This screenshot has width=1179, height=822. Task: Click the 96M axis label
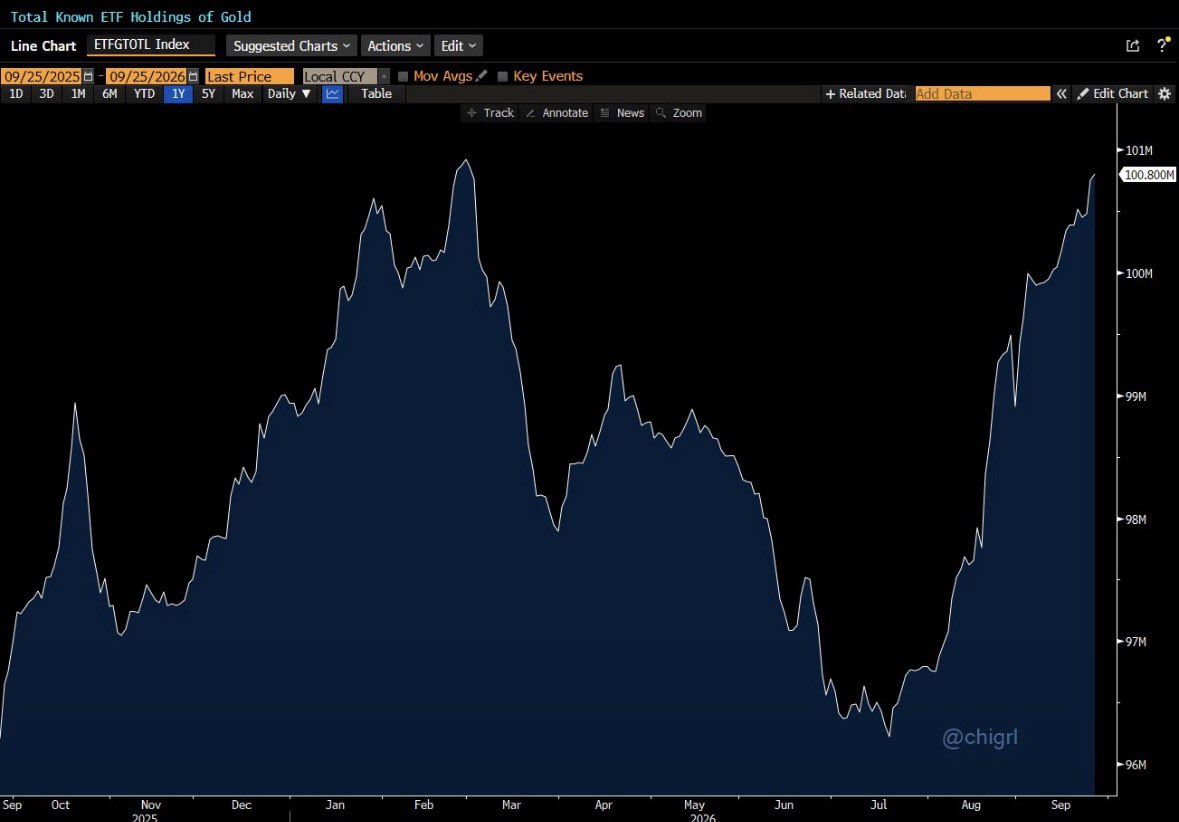click(1135, 765)
